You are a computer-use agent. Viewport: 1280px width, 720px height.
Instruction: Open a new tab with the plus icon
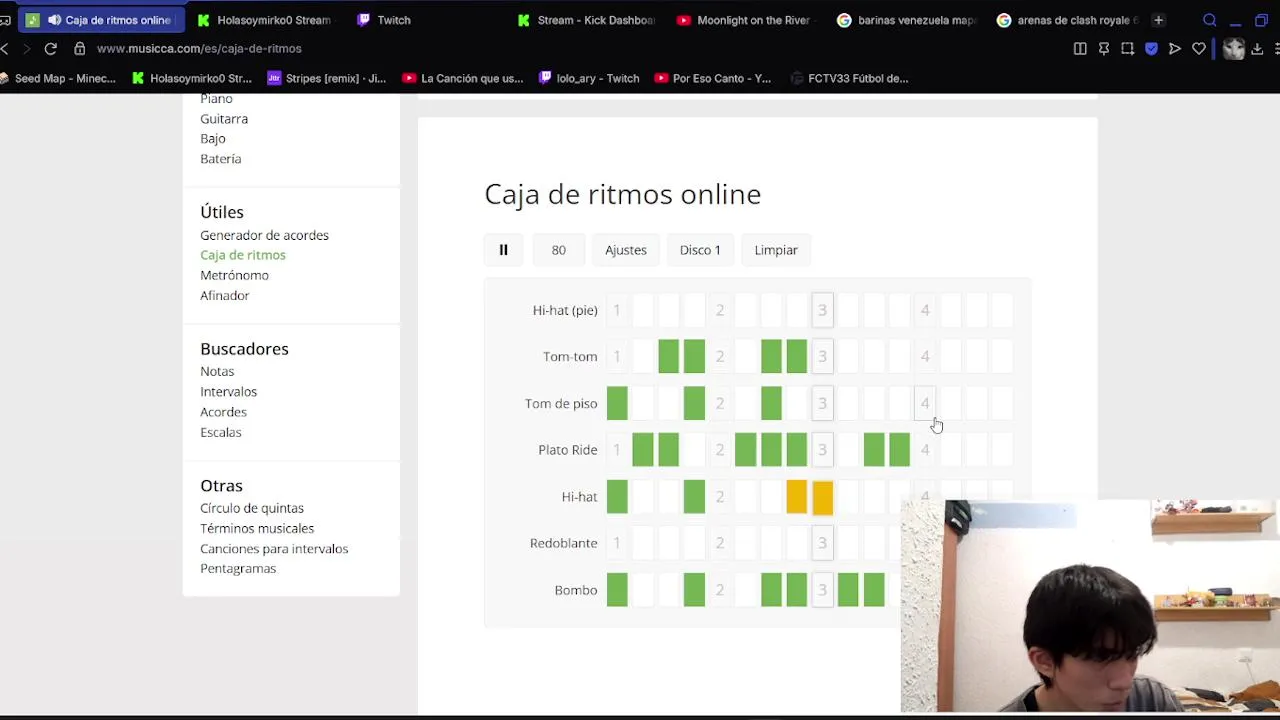pyautogui.click(x=1158, y=20)
